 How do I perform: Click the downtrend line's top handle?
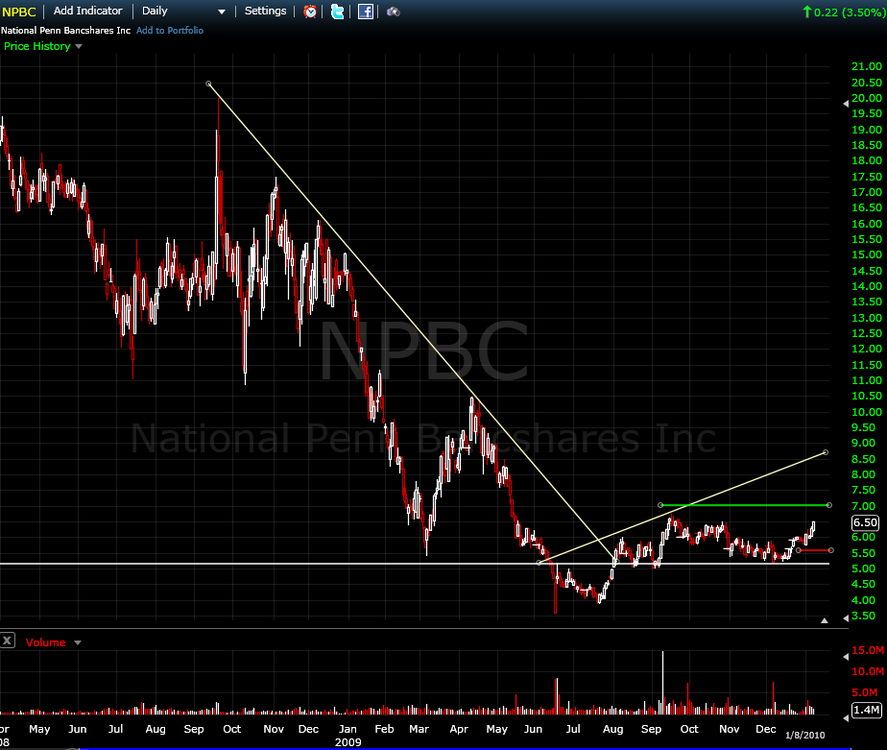point(208,84)
